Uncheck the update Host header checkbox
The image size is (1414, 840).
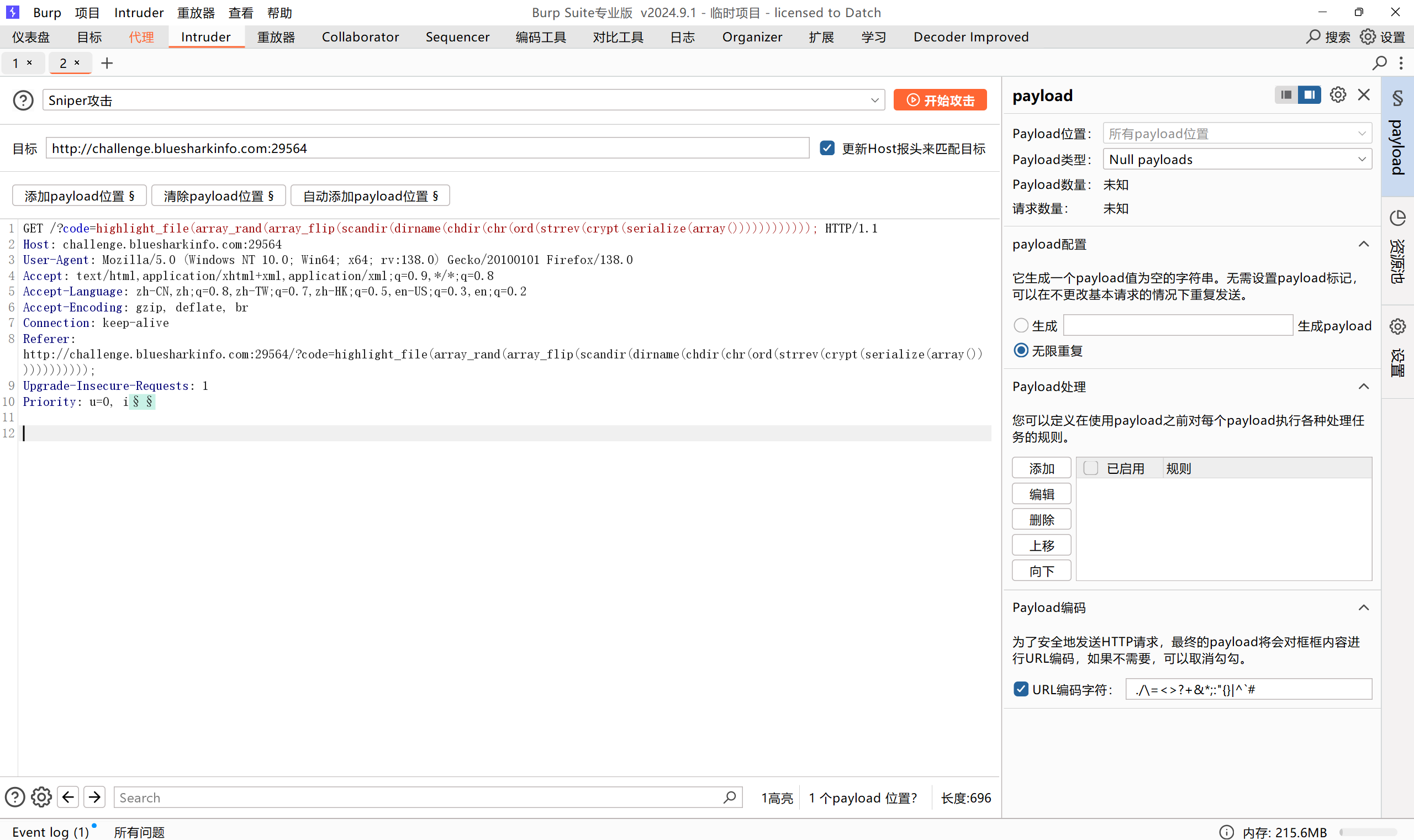pos(827,149)
